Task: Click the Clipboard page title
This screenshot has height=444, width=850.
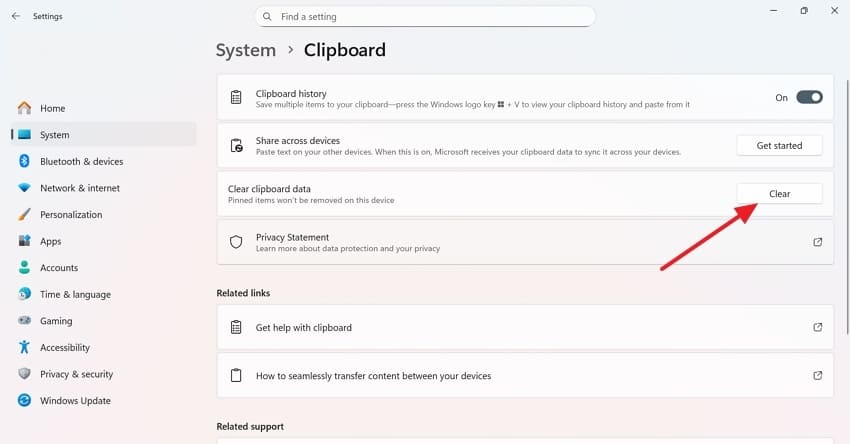Action: tap(345, 50)
